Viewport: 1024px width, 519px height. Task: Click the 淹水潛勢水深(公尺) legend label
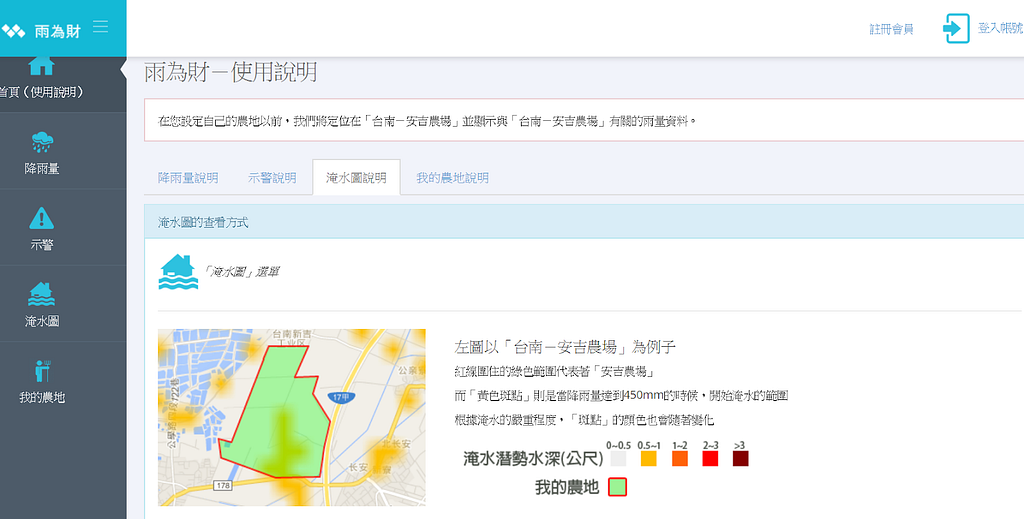coord(533,459)
